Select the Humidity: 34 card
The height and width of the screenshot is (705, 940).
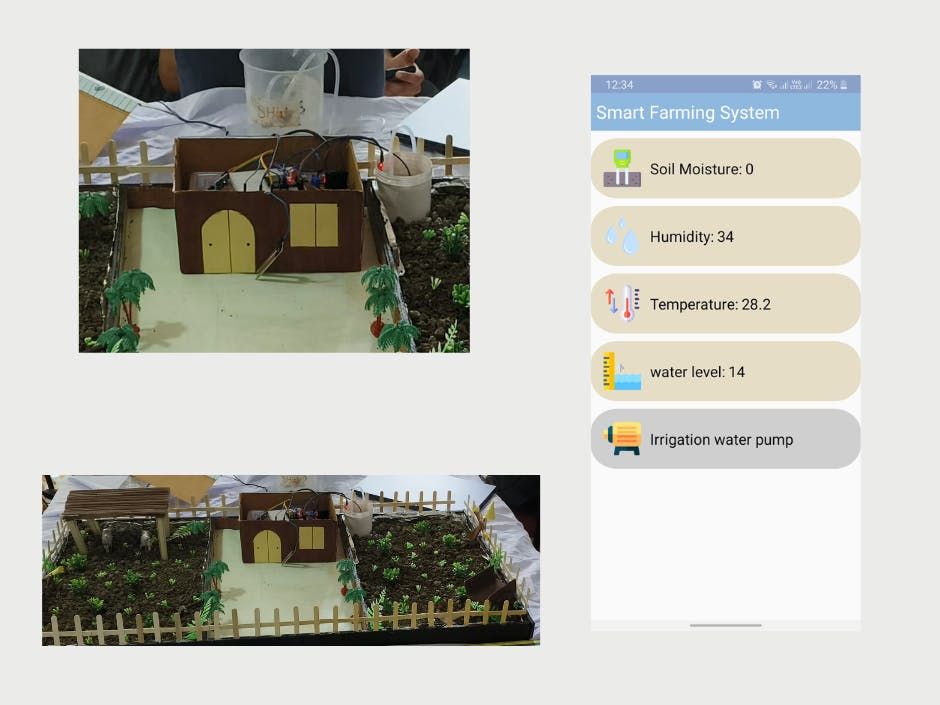point(725,236)
